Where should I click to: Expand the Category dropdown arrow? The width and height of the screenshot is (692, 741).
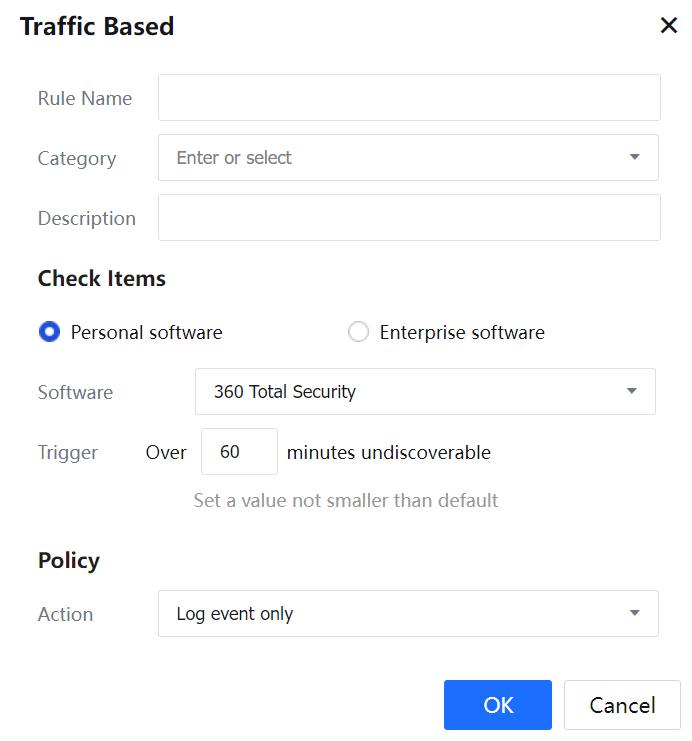click(634, 158)
